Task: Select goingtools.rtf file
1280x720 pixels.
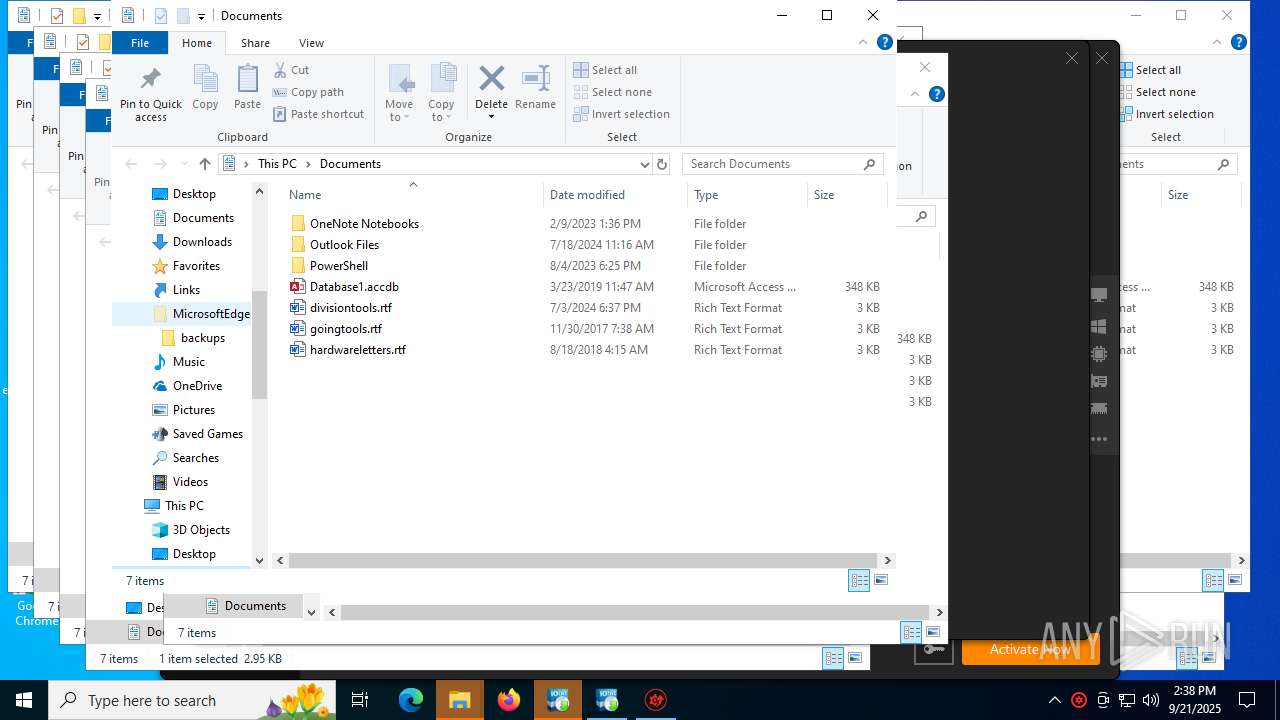Action: [345, 329]
